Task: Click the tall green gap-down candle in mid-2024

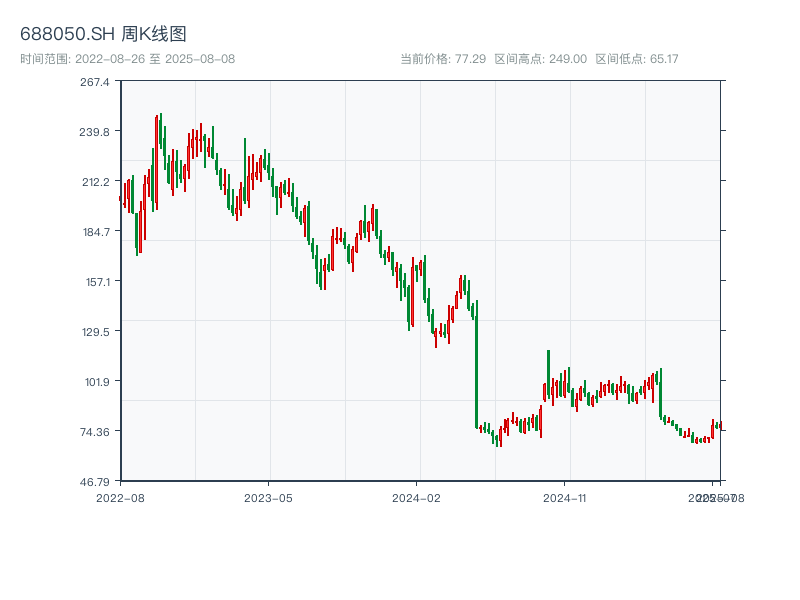Action: [x=477, y=364]
